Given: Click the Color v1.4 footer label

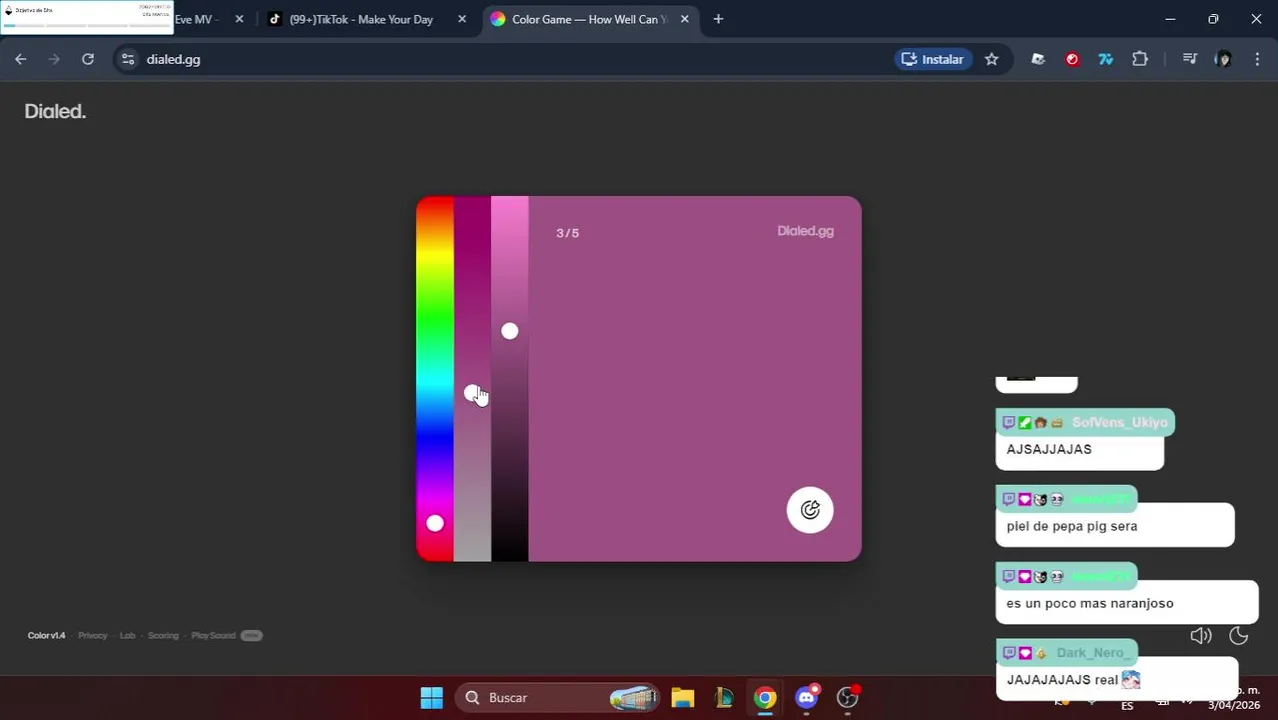Looking at the screenshot, I should 46,636.
